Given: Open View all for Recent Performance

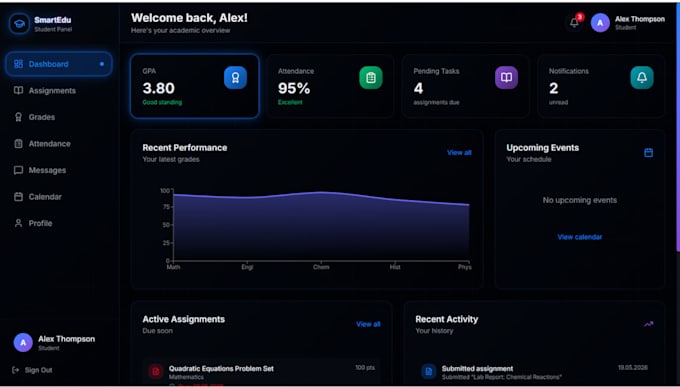Looking at the screenshot, I should tap(459, 153).
